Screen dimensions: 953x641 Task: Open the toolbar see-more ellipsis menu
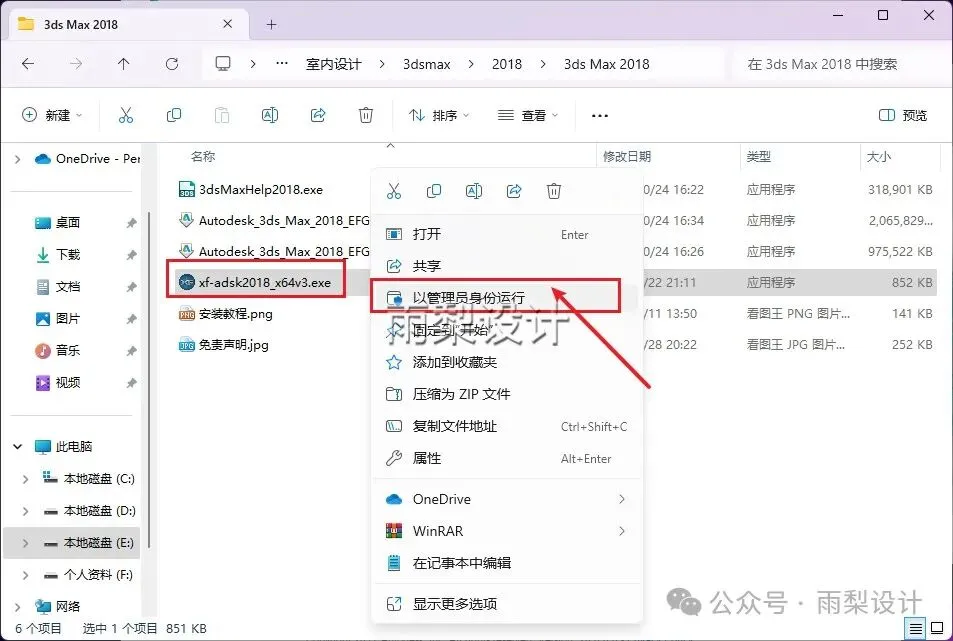(x=600, y=115)
